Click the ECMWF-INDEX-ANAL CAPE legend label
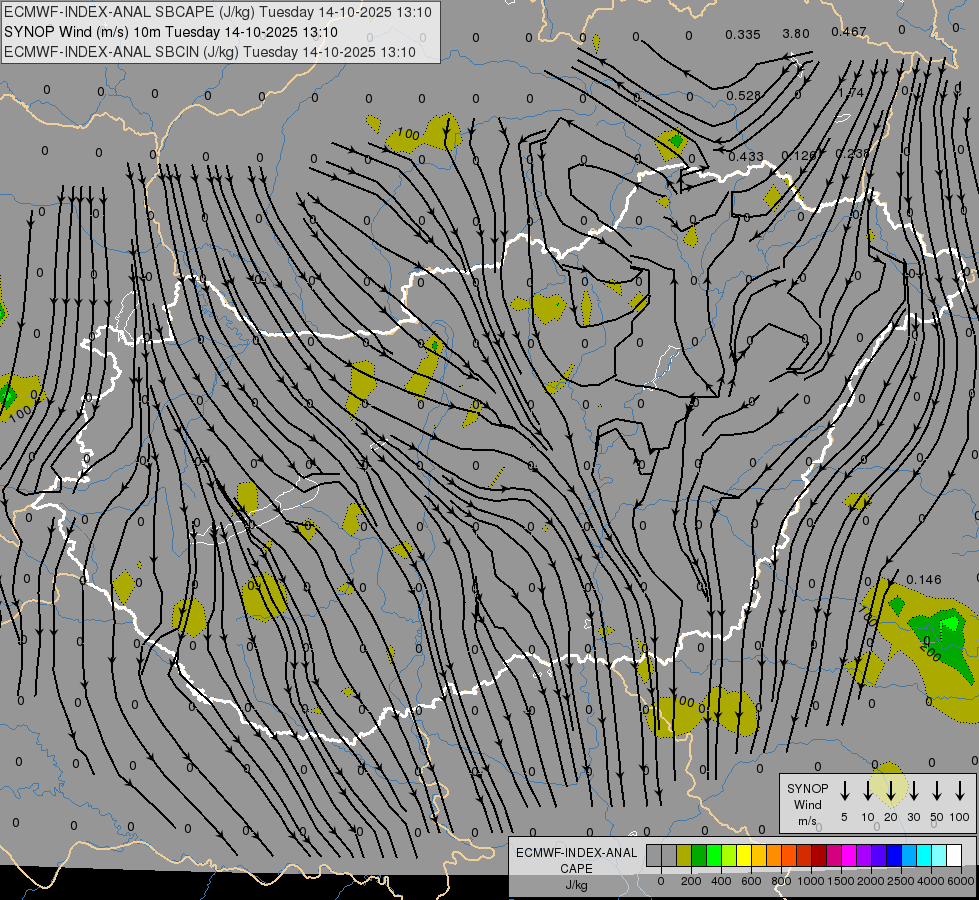This screenshot has height=900, width=979. (x=576, y=860)
